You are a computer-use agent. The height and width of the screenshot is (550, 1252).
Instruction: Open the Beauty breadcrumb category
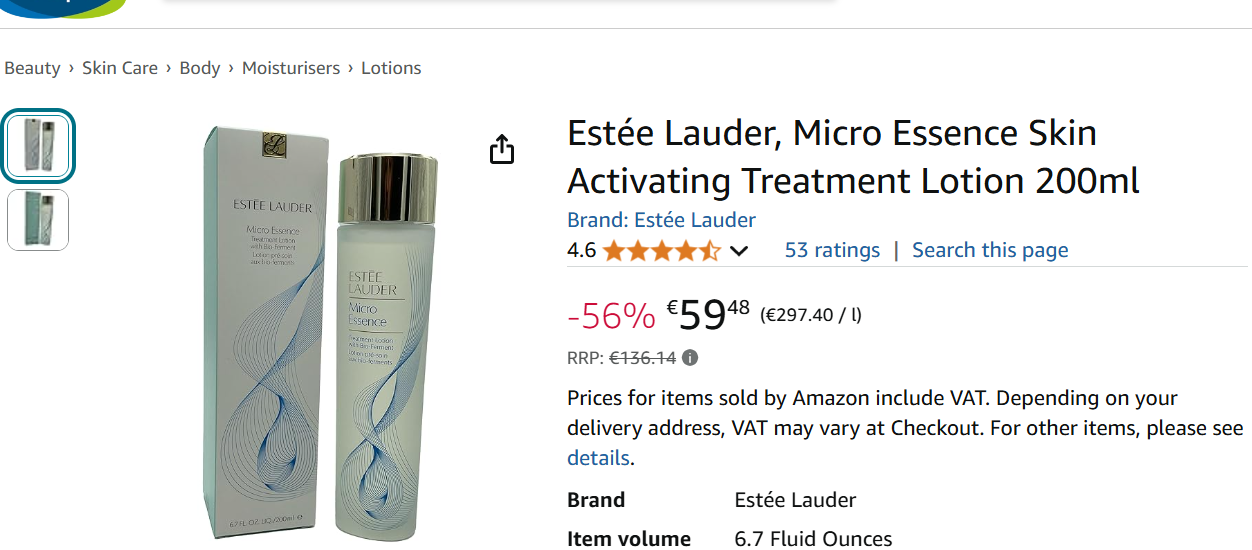click(32, 68)
